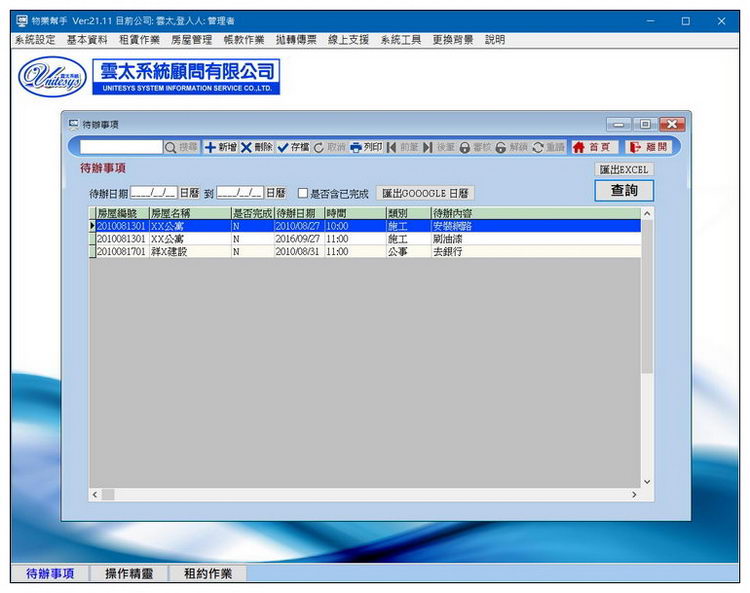This screenshot has width=750, height=593.
Task: Open the 帳款作業 menu
Action: click(243, 40)
